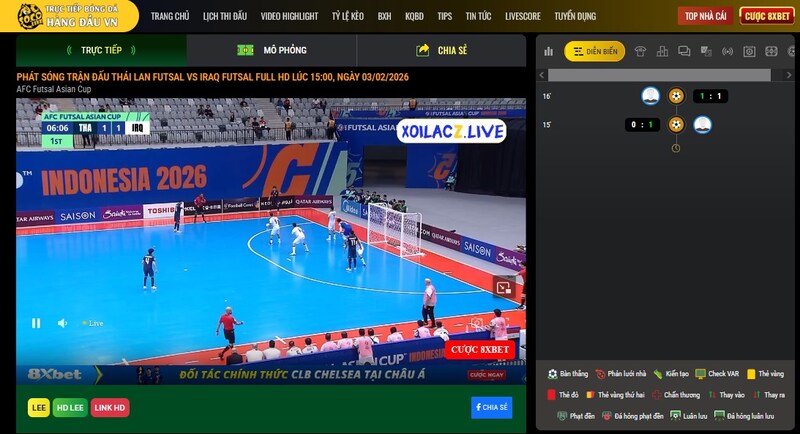Viewport: 800px width, 434px height.
Task: Open the jersey lineup icon
Action: pos(640,51)
